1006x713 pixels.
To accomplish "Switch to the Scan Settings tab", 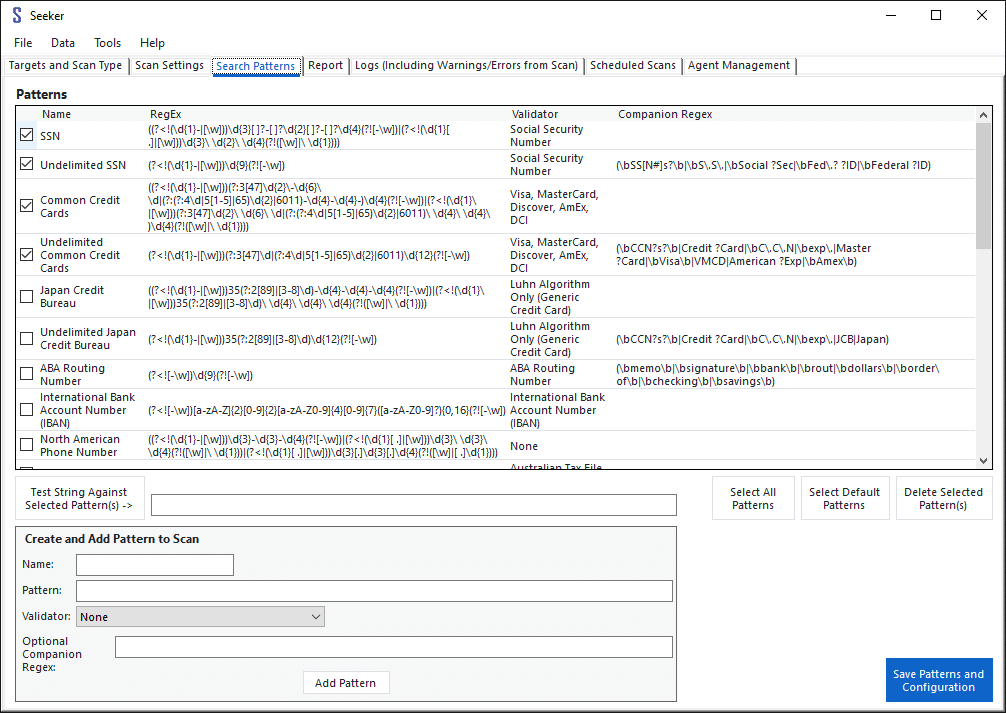I will (169, 65).
